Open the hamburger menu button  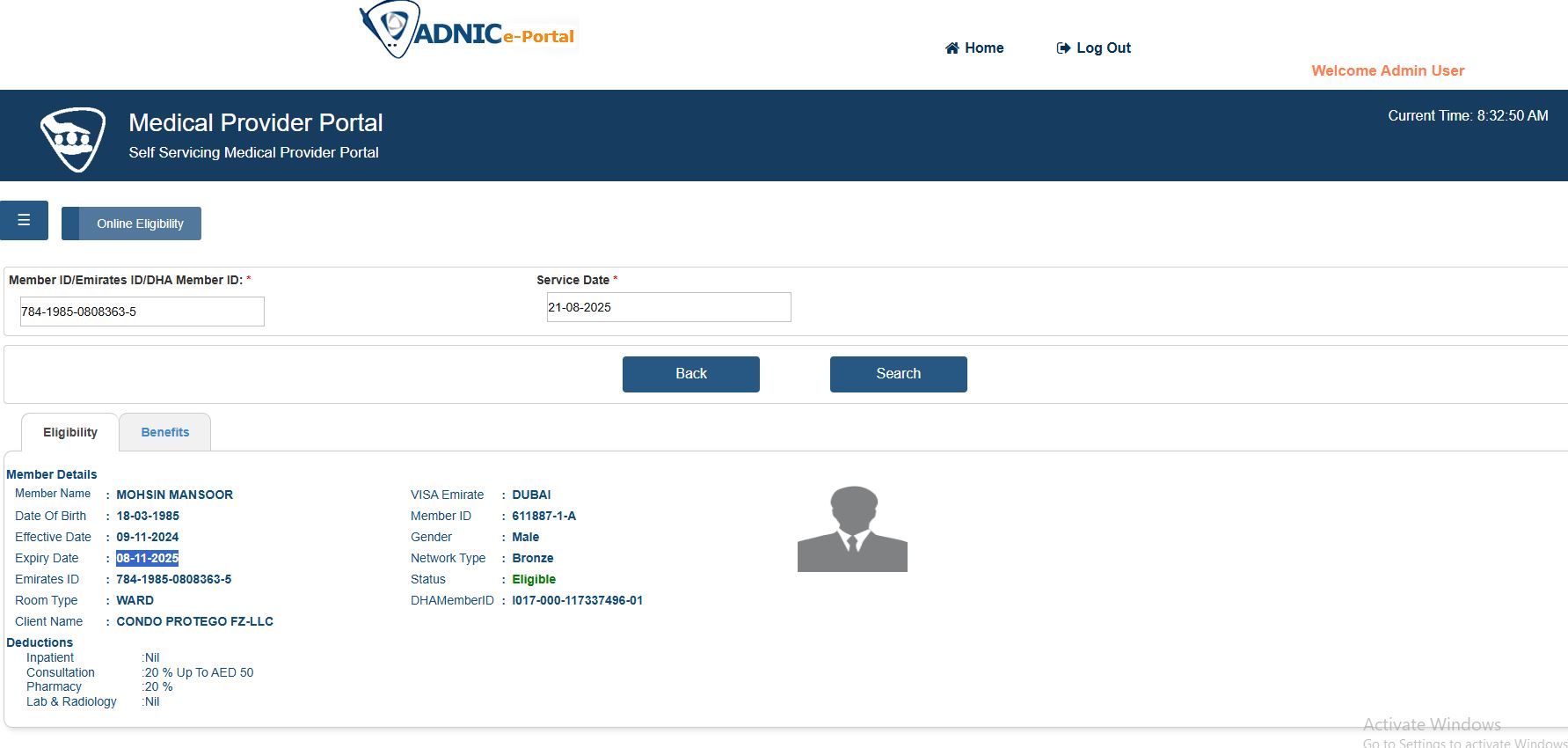(24, 220)
